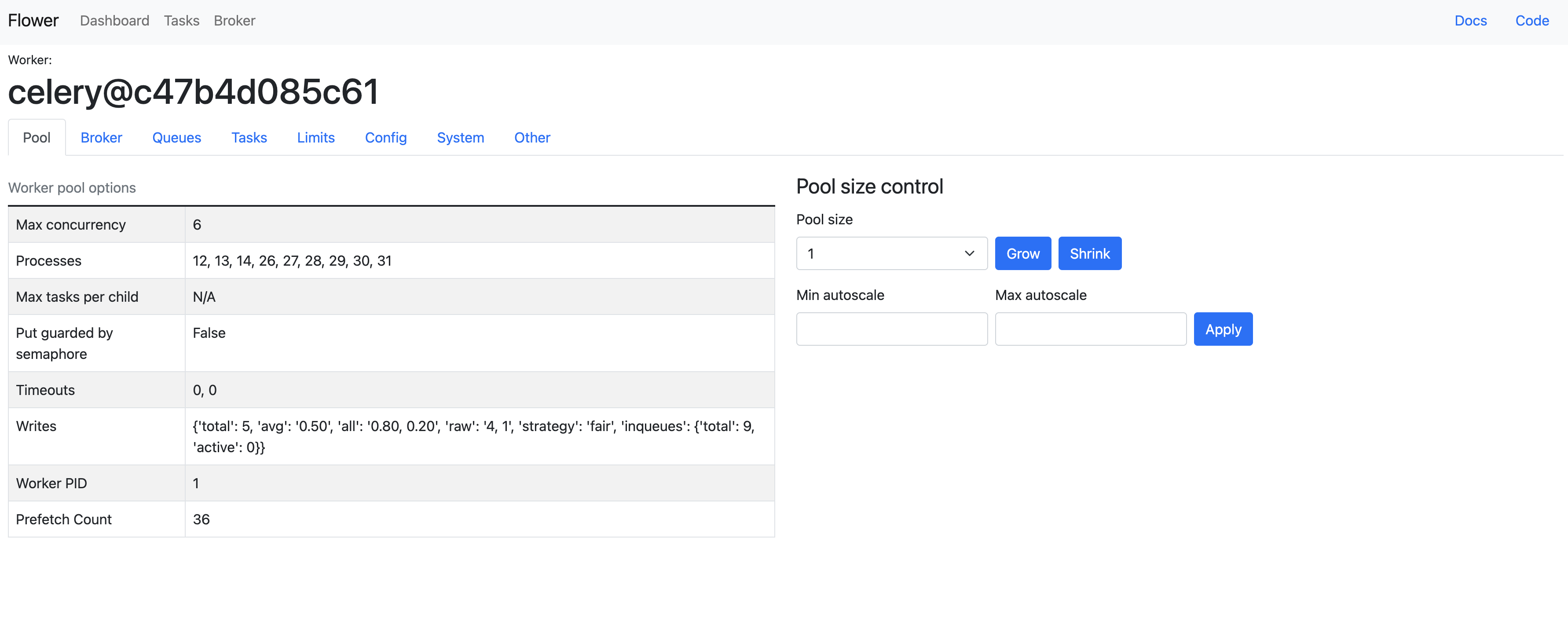Switch to the System tab
This screenshot has height=629, width=1568.
pos(460,138)
